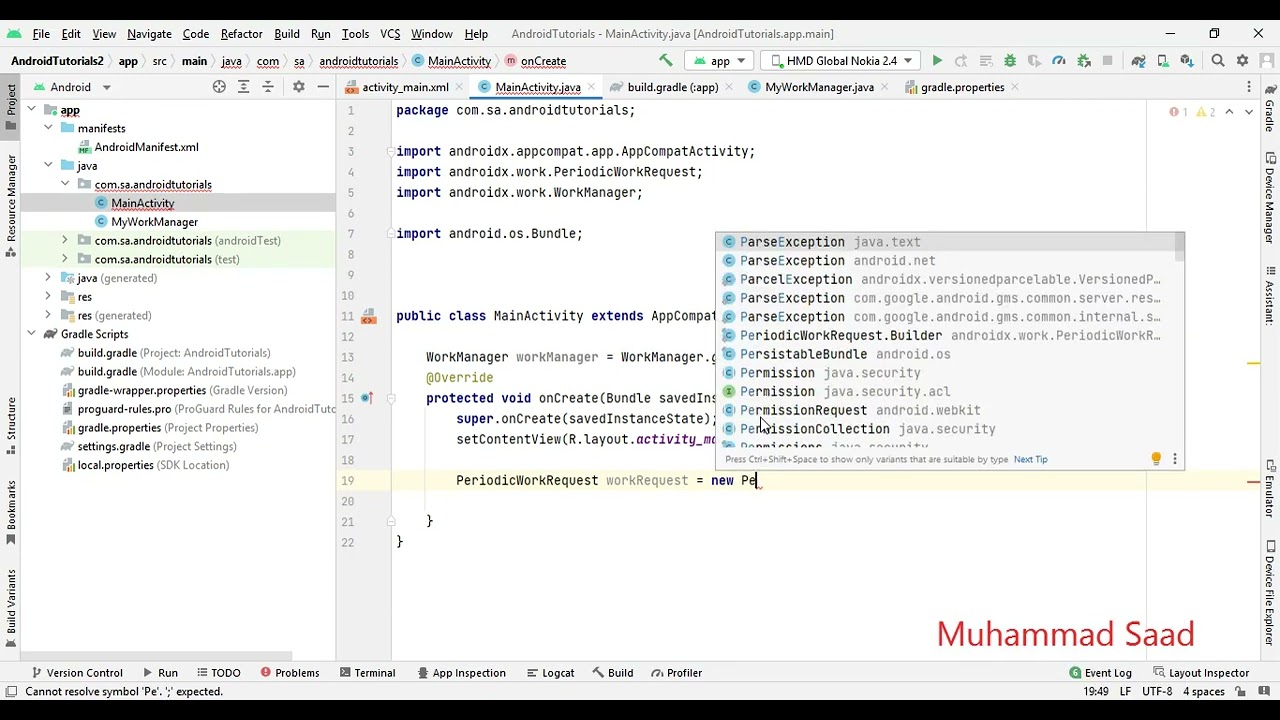Open completion popup three-dots menu
Screen dimensions: 1280x720
click(1175, 459)
